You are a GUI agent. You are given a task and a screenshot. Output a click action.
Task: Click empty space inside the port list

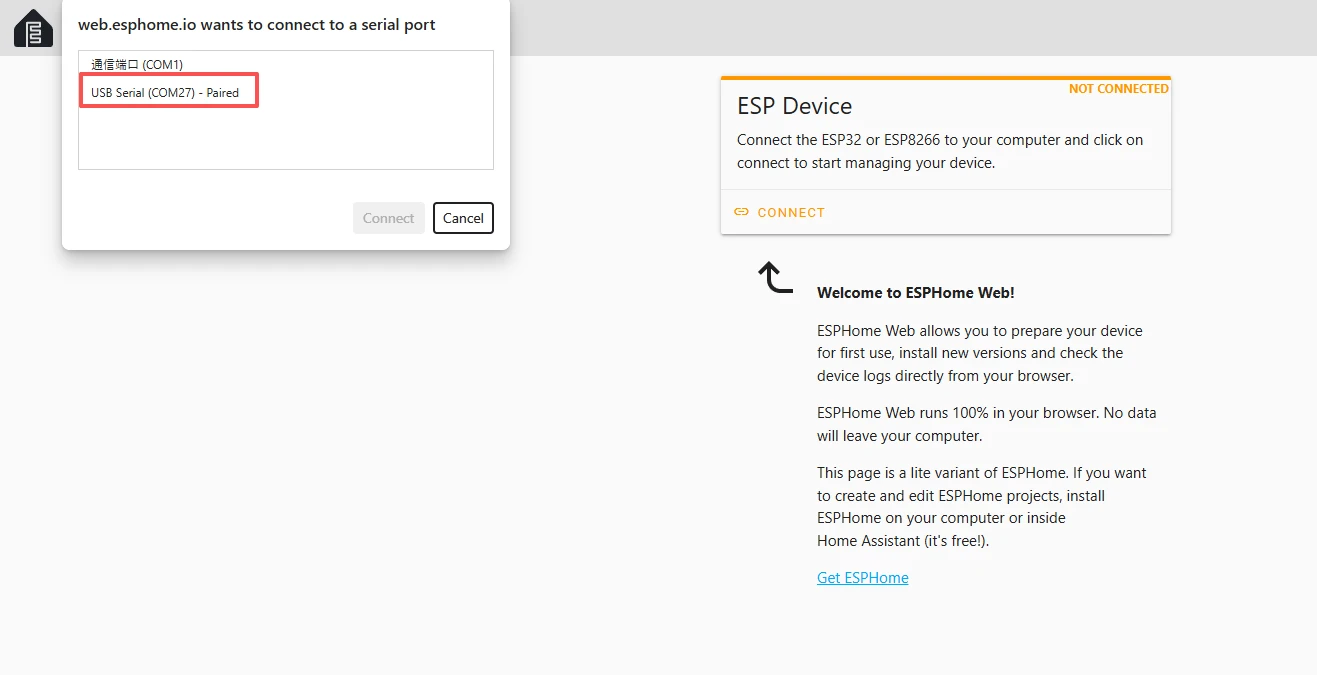285,140
